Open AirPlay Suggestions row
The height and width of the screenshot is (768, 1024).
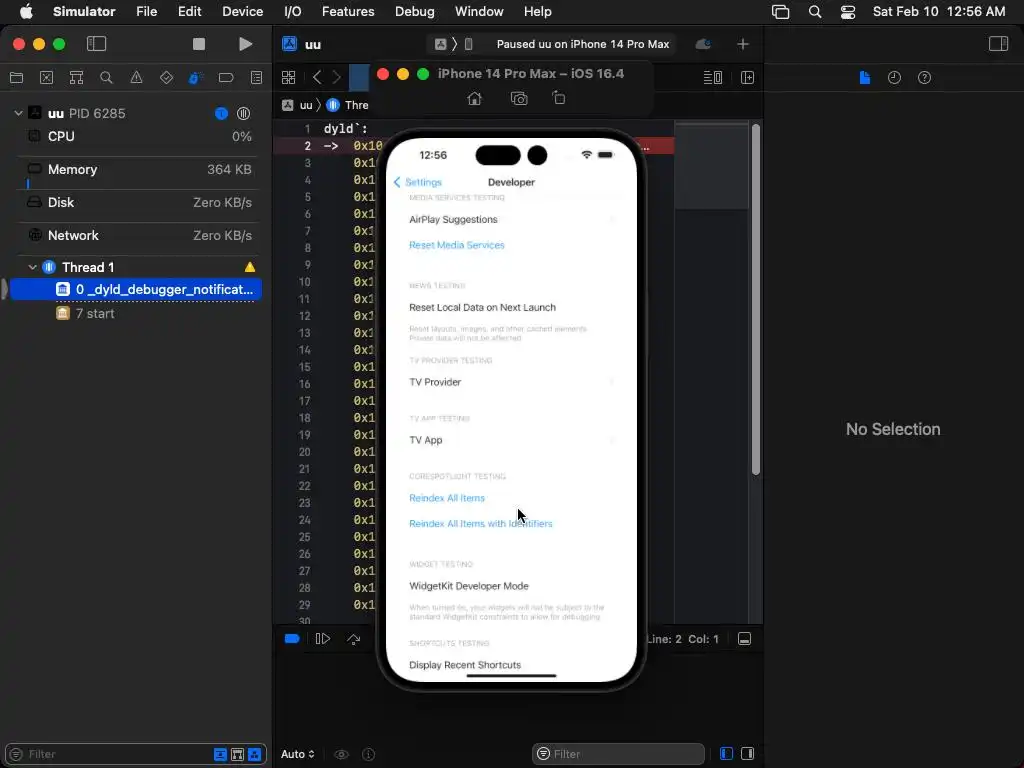pyautogui.click(x=511, y=219)
